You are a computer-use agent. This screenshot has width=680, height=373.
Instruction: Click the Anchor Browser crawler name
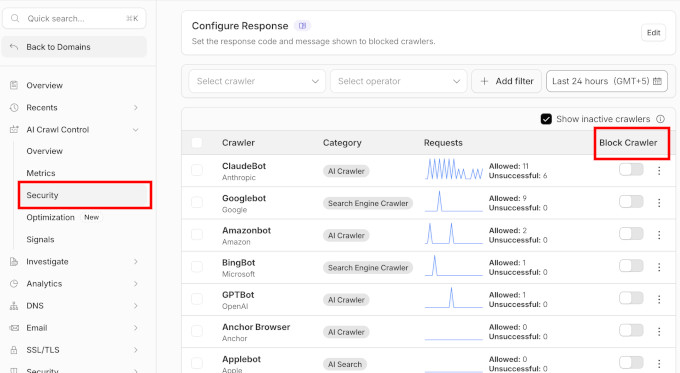coord(256,327)
